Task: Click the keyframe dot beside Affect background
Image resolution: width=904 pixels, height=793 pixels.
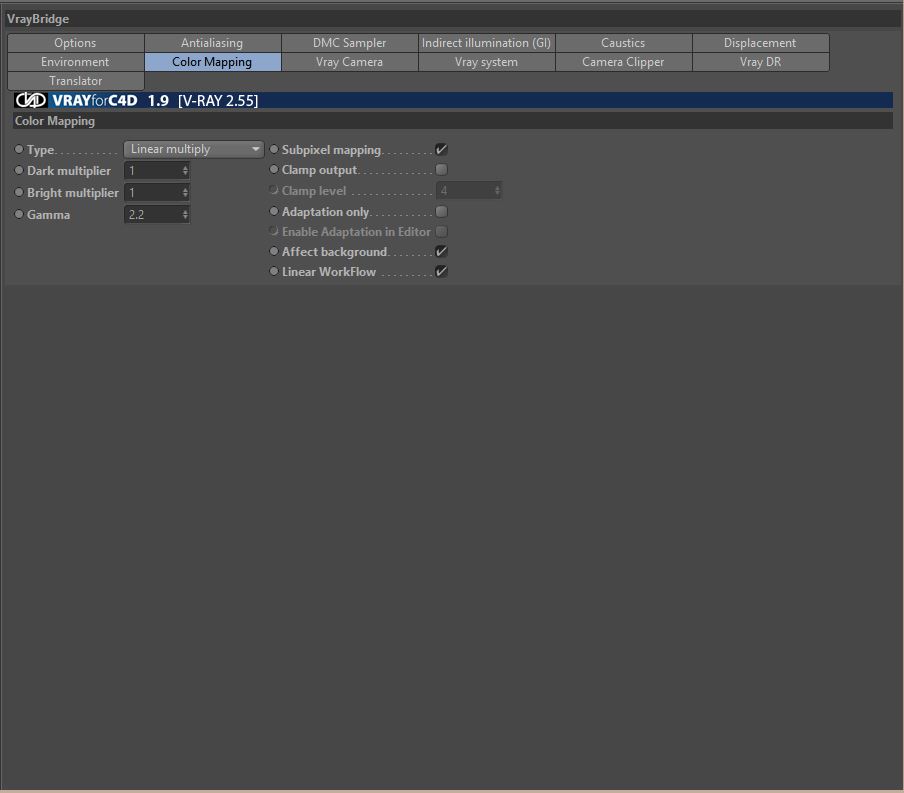Action: [x=274, y=251]
